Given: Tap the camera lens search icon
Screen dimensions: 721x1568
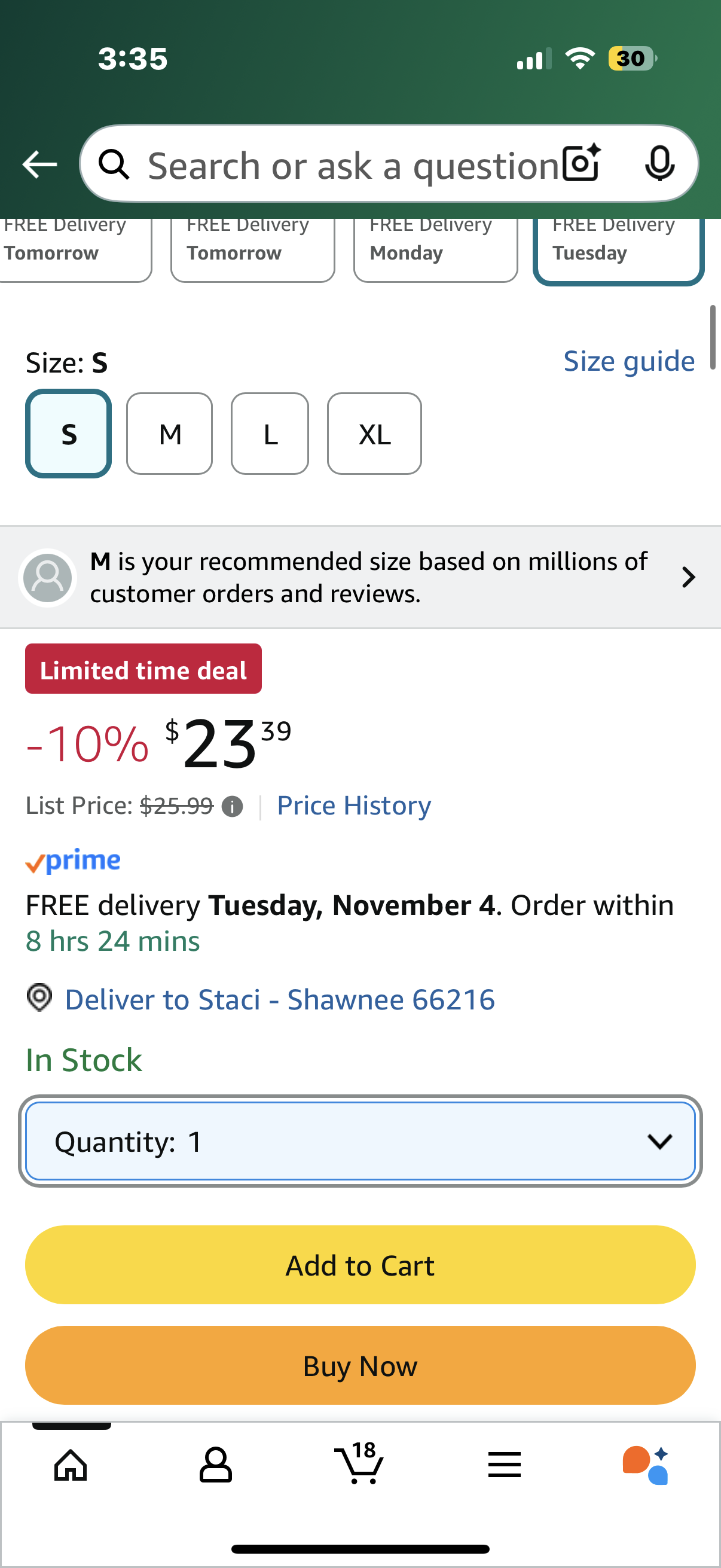Looking at the screenshot, I should pos(581,163).
